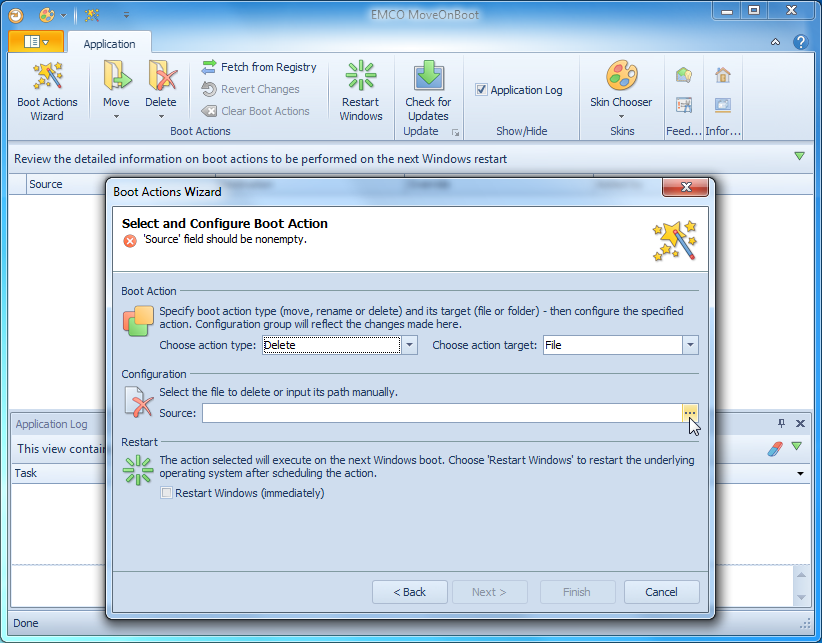Screen dimensions: 822x643
Task: Click the Source column header
Action: click(66, 184)
